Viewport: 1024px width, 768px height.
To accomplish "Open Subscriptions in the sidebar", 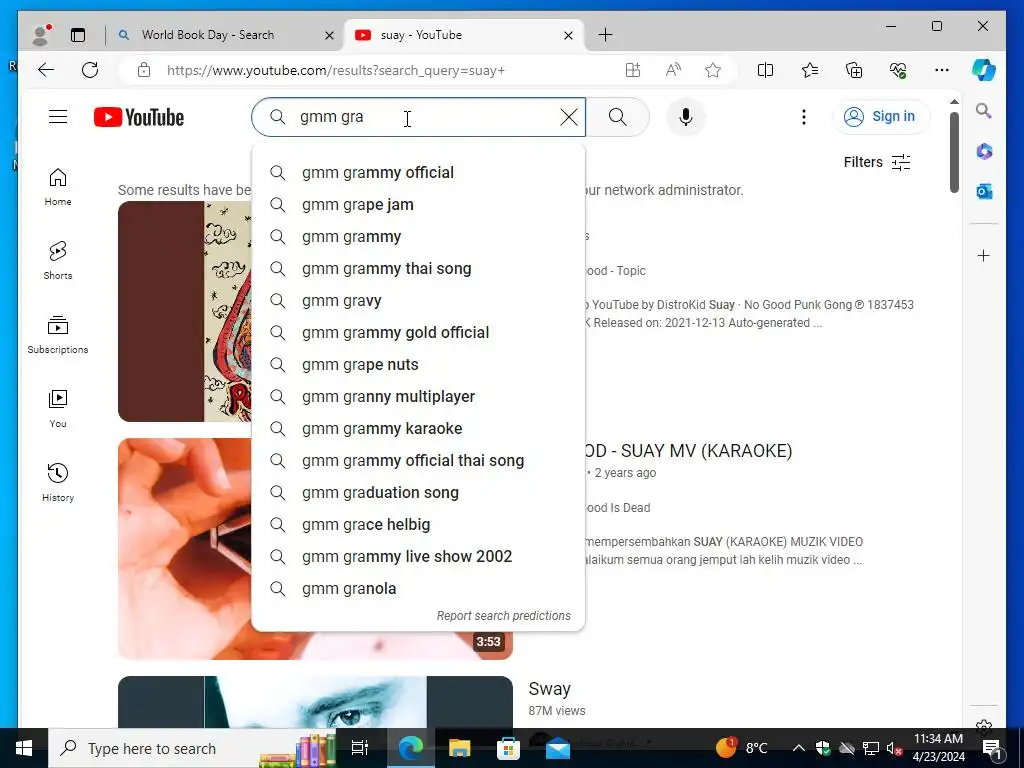I will tap(58, 334).
